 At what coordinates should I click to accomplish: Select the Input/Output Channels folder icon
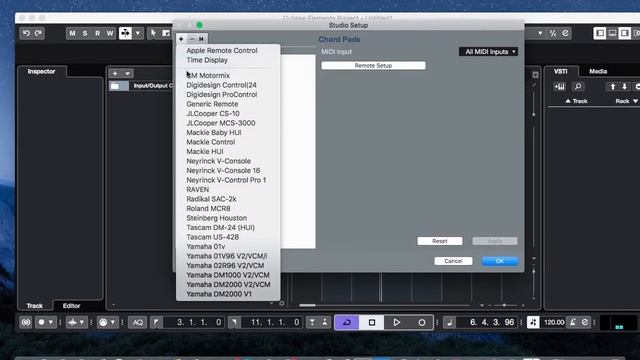coord(116,86)
